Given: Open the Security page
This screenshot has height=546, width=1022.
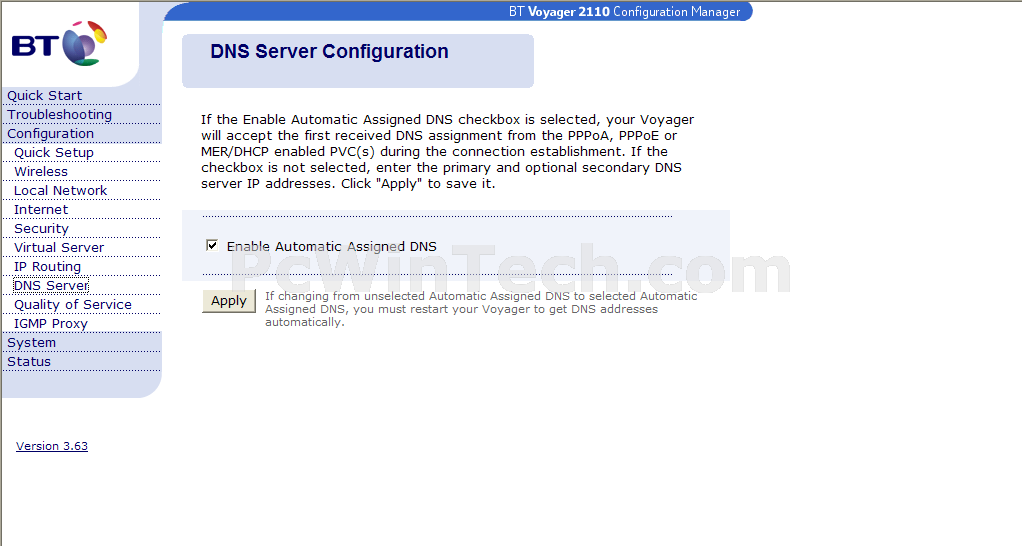Looking at the screenshot, I should coord(41,229).
